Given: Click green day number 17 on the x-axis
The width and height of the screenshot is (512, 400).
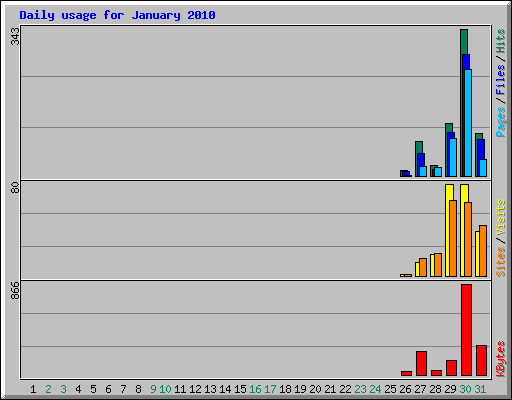Looking at the screenshot, I should tap(270, 389).
